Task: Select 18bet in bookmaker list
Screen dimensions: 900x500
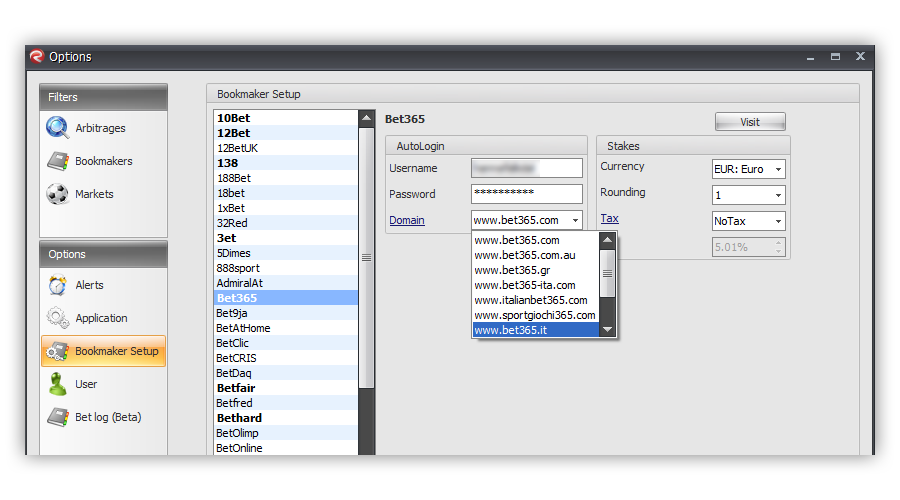Action: 286,193
